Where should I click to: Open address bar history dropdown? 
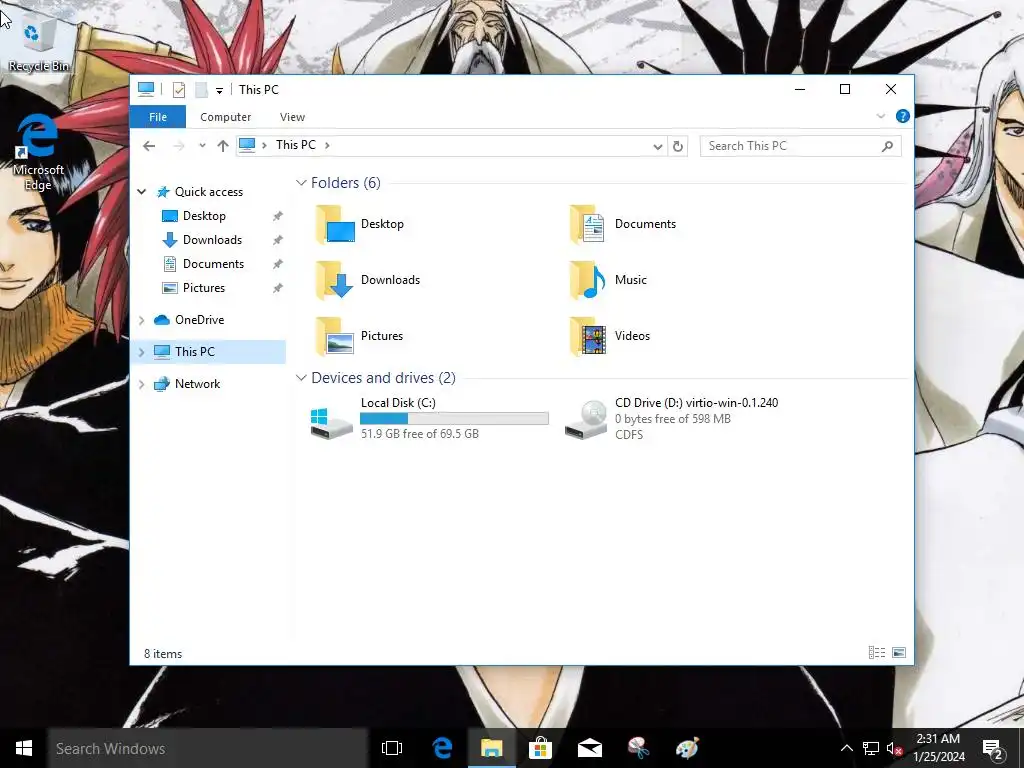click(658, 146)
